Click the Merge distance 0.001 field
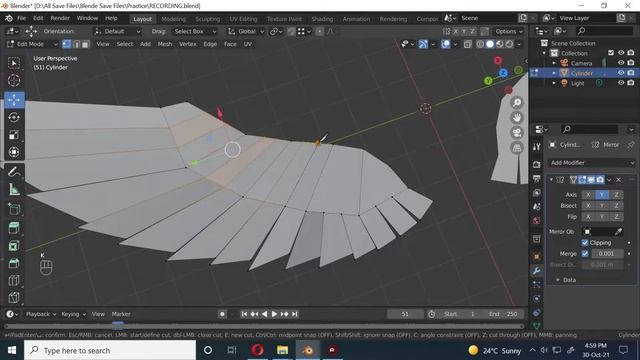 click(x=607, y=253)
